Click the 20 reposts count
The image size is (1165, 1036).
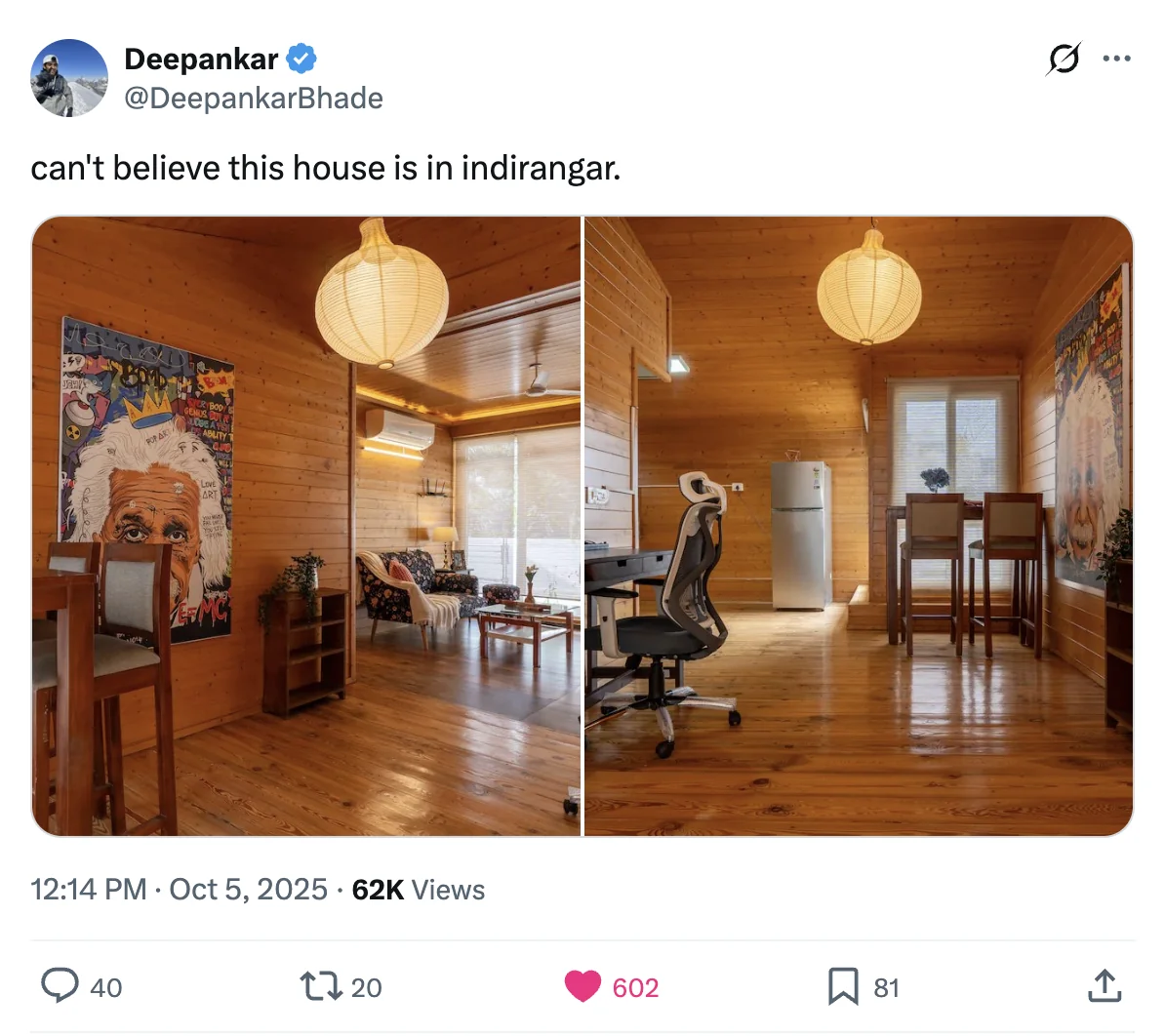(x=366, y=988)
